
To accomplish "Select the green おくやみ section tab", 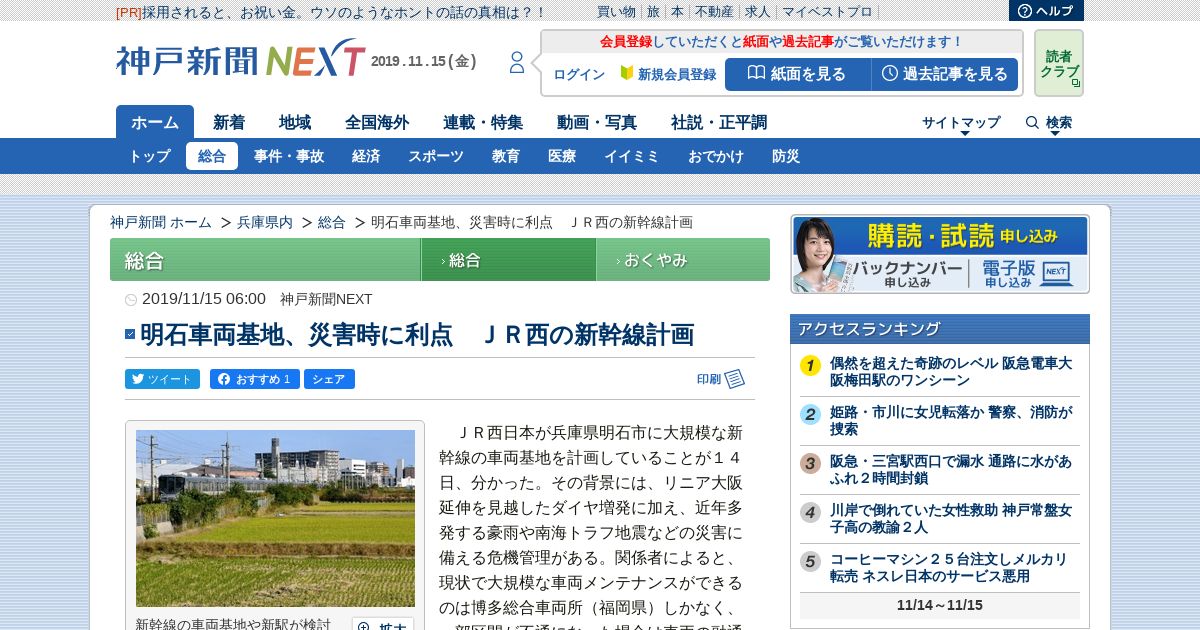I will pos(684,260).
